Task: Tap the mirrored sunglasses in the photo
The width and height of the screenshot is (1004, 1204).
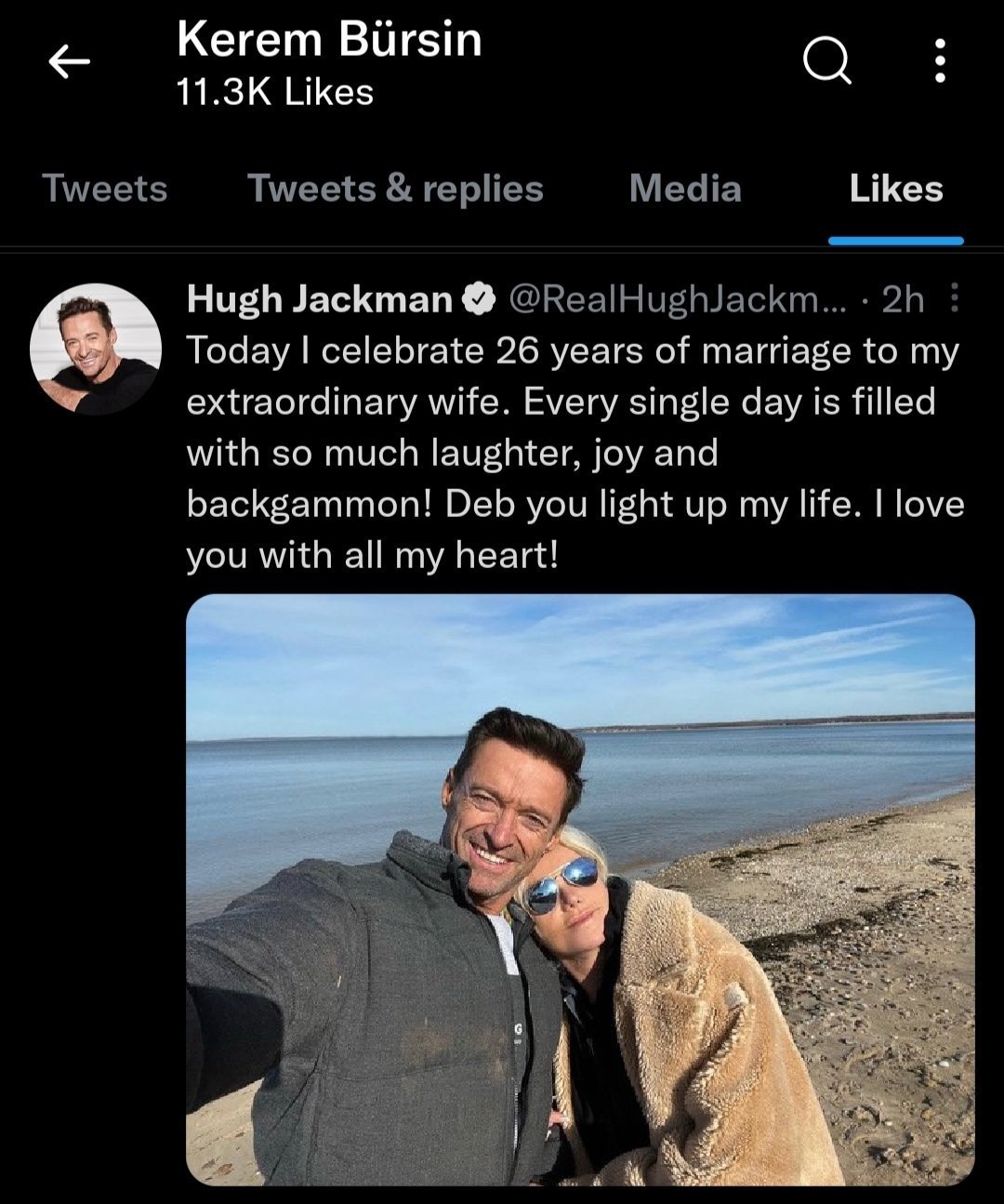Action: tap(562, 882)
